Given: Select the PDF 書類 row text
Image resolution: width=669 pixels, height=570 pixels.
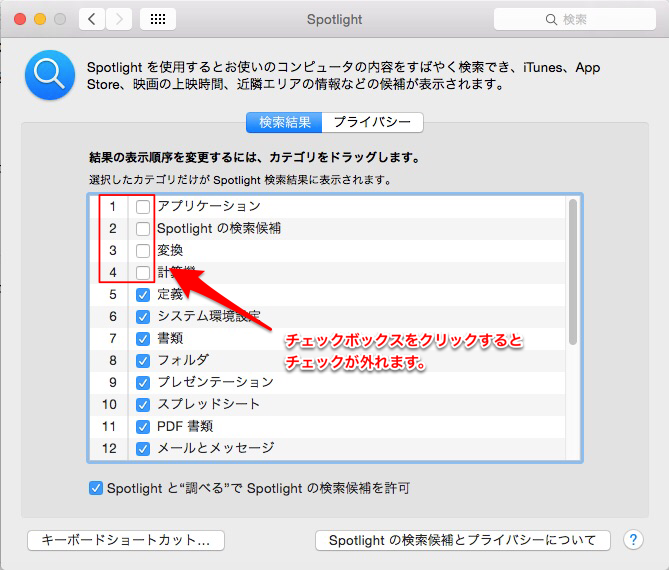Looking at the screenshot, I should pyautogui.click(x=185, y=426).
